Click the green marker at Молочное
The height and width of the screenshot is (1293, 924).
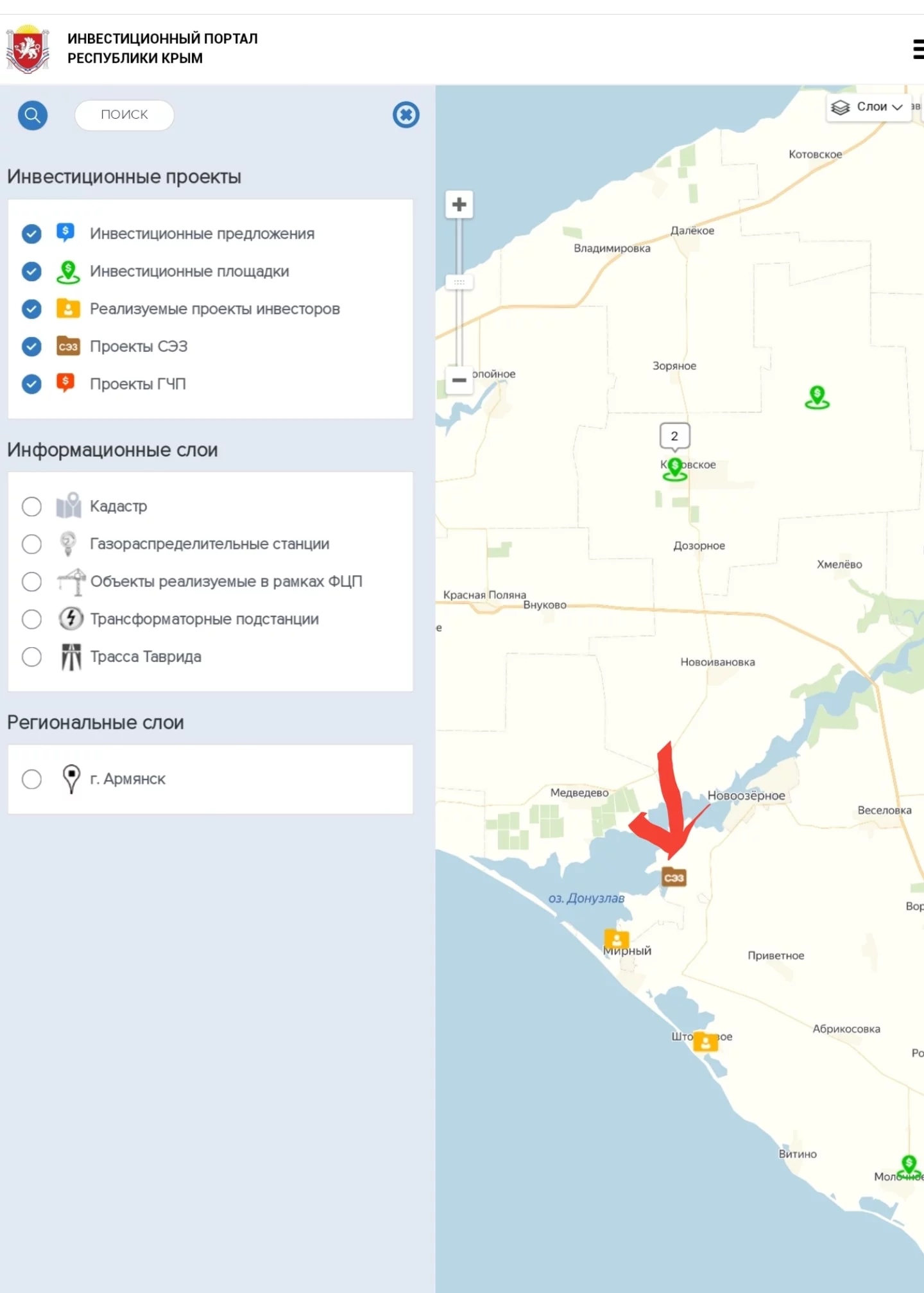tap(909, 1165)
